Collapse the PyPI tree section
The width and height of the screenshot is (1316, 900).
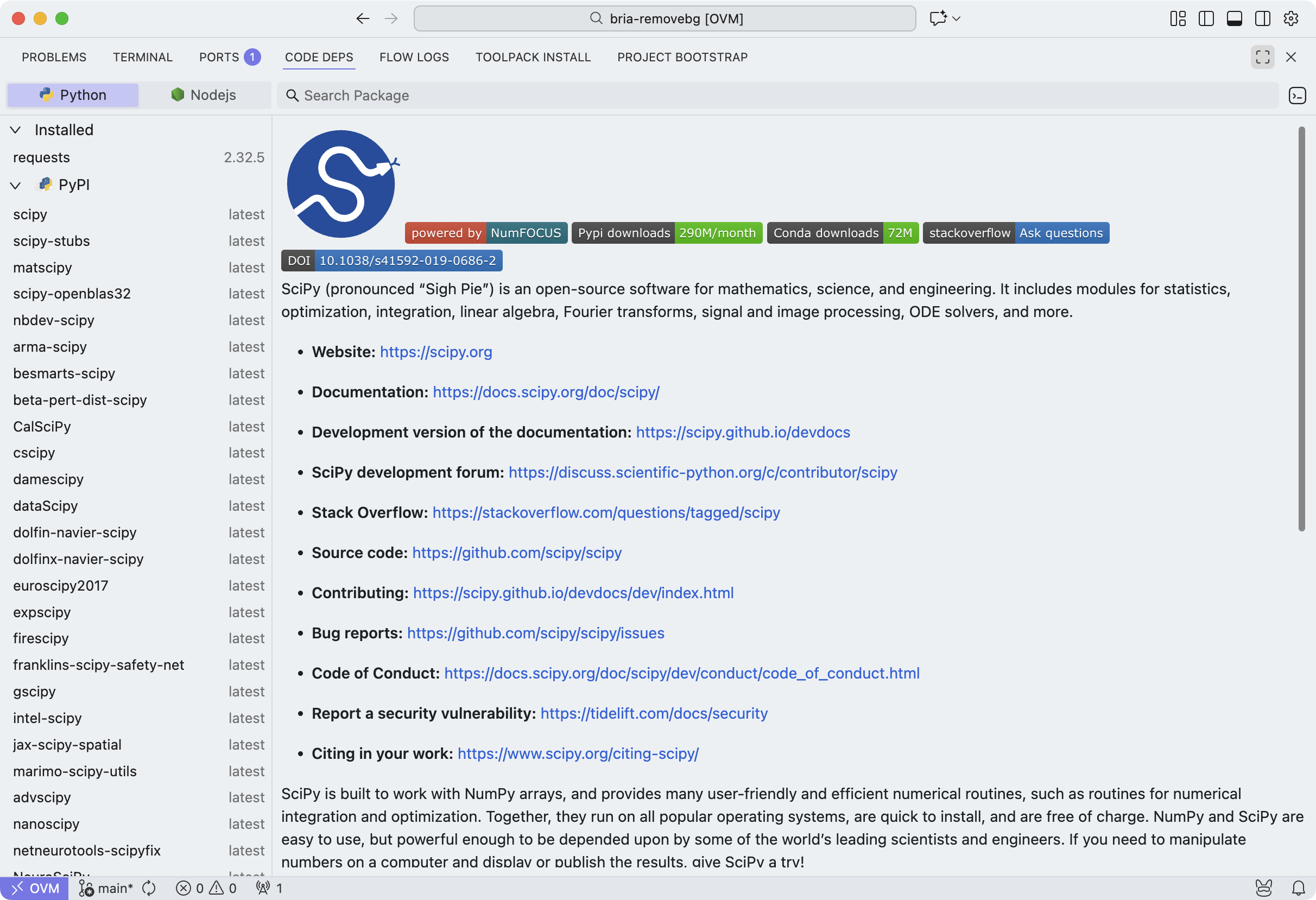(x=15, y=185)
